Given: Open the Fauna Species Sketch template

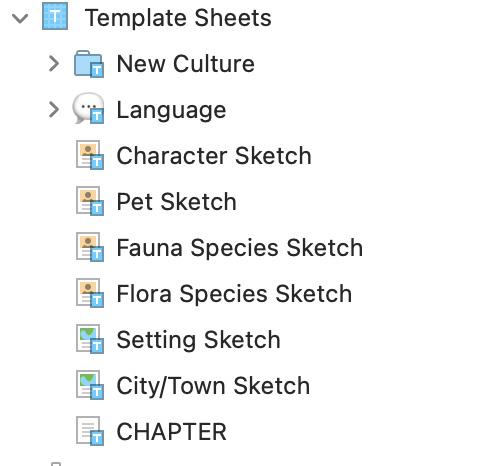Looking at the screenshot, I should 240,248.
